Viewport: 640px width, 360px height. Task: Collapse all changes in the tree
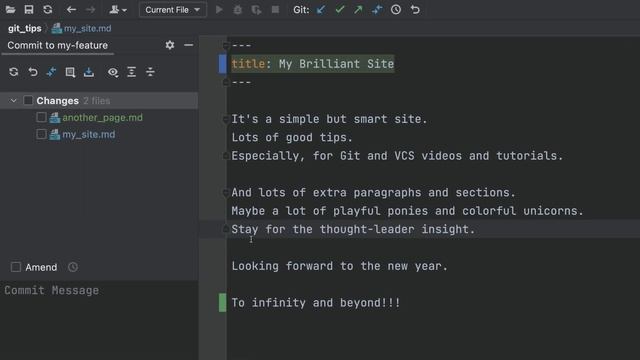[x=150, y=72]
